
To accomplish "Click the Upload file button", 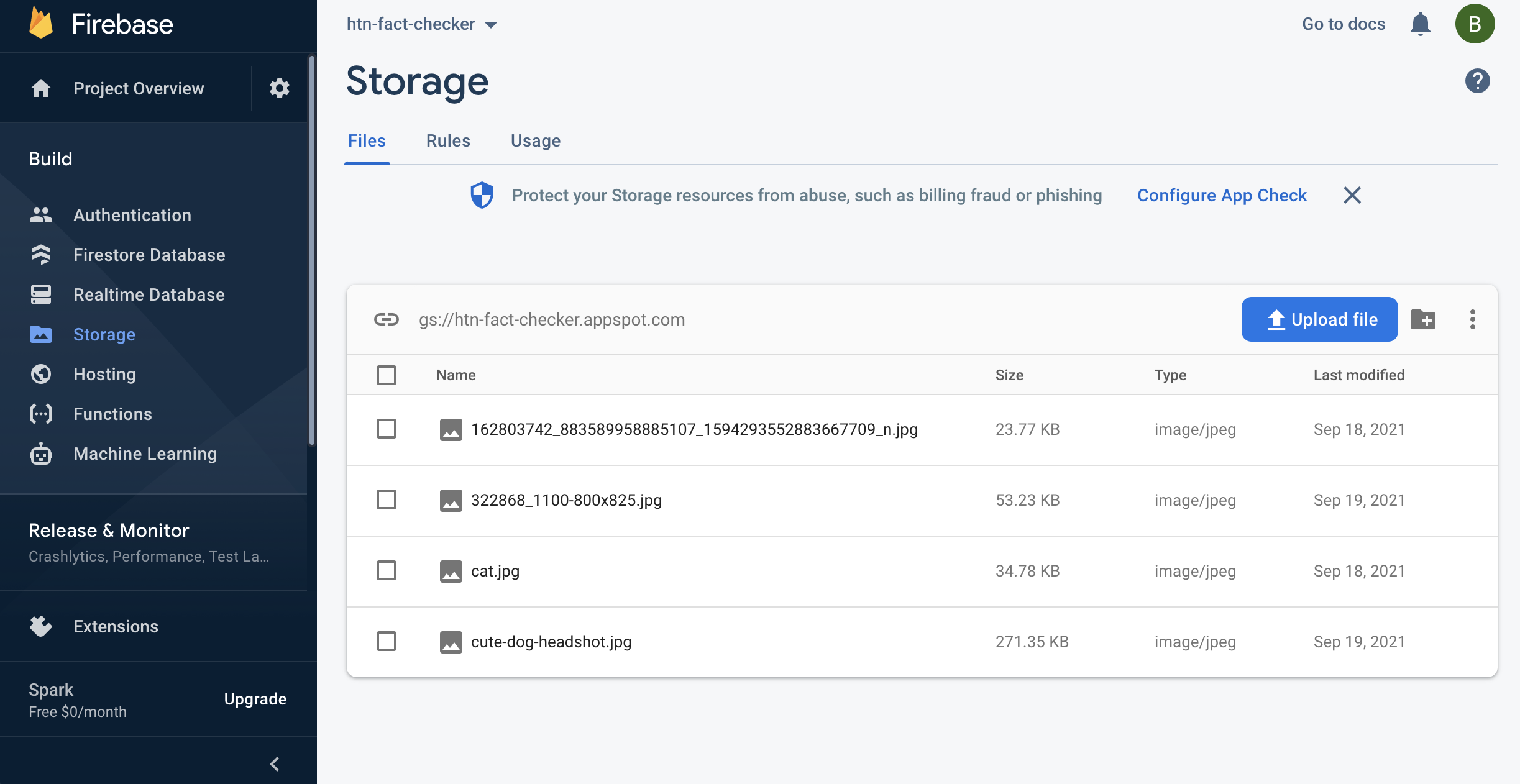I will [x=1319, y=319].
